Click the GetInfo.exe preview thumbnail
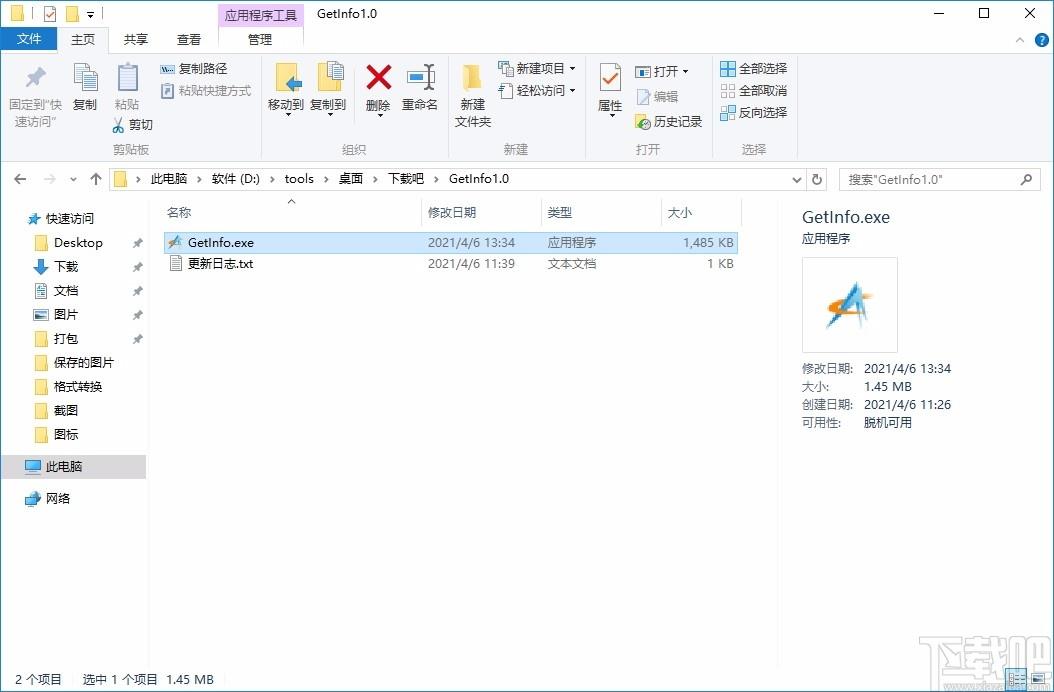Viewport: 1054px width, 692px height. tap(850, 305)
